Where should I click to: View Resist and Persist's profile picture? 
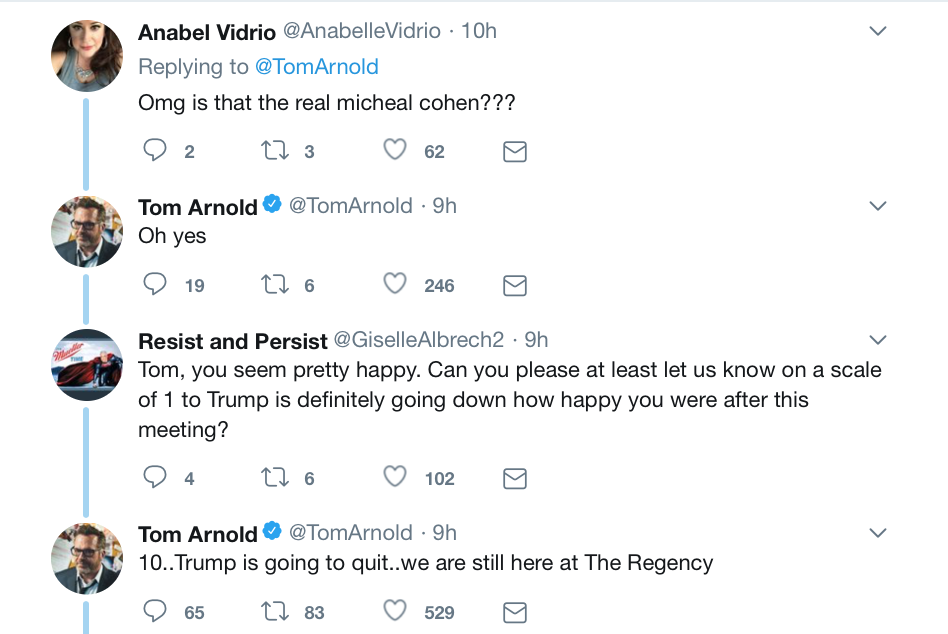87,364
